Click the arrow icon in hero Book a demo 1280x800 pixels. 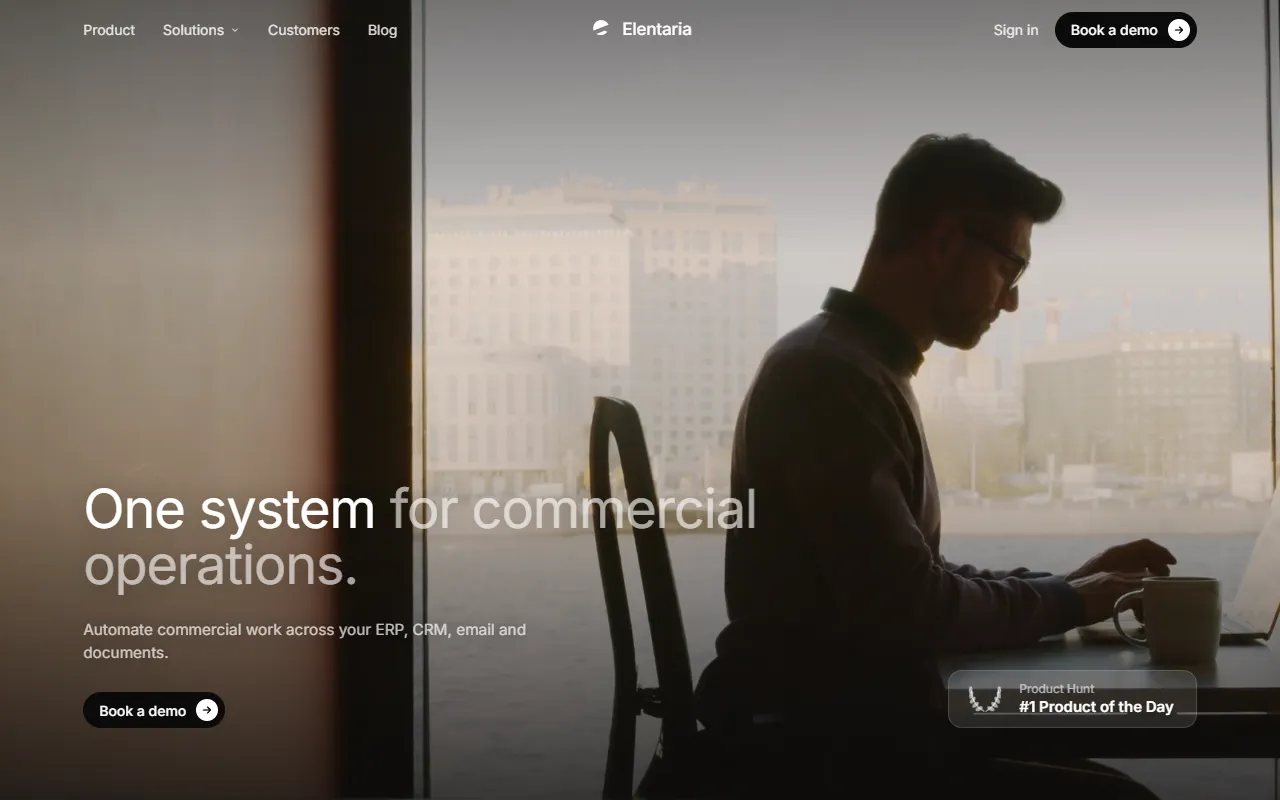207,710
